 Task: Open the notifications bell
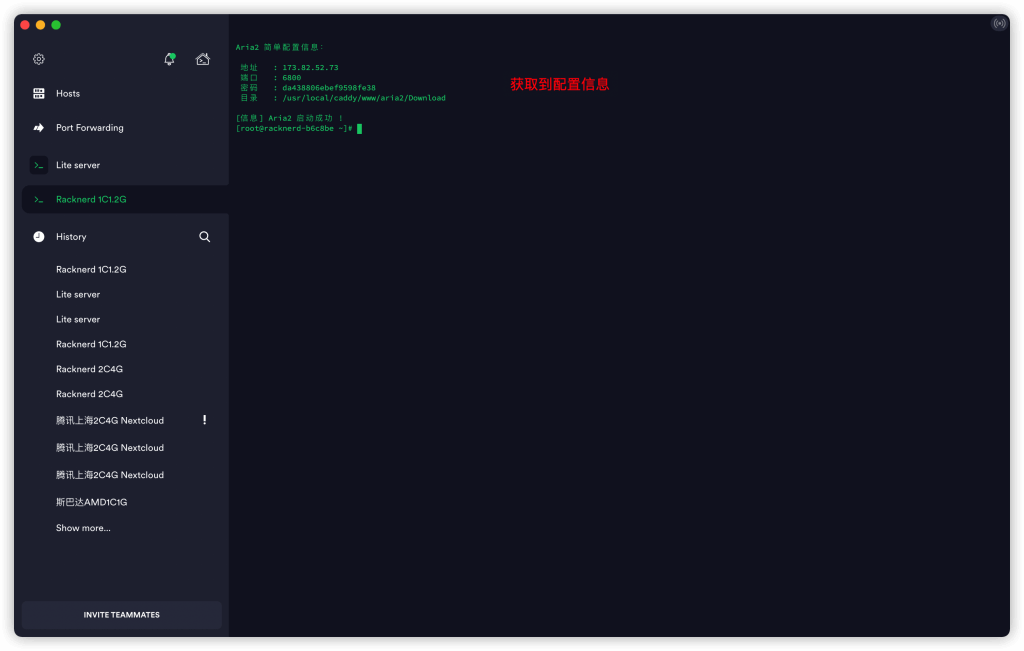[169, 59]
